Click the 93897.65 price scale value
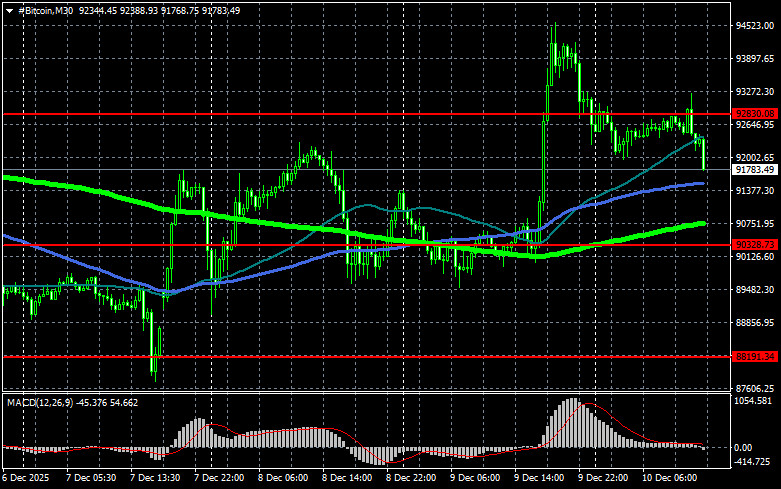This screenshot has height=489, width=781. pyautogui.click(x=755, y=59)
